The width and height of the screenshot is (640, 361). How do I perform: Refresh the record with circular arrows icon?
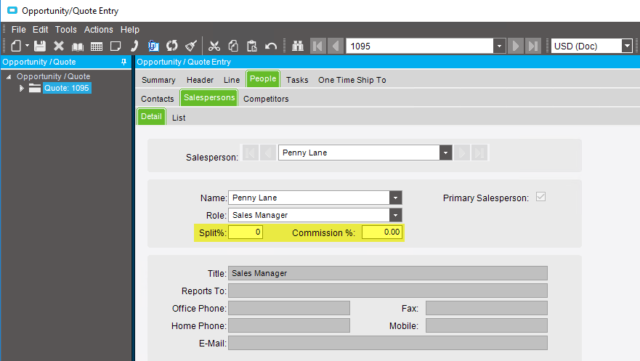(x=172, y=46)
